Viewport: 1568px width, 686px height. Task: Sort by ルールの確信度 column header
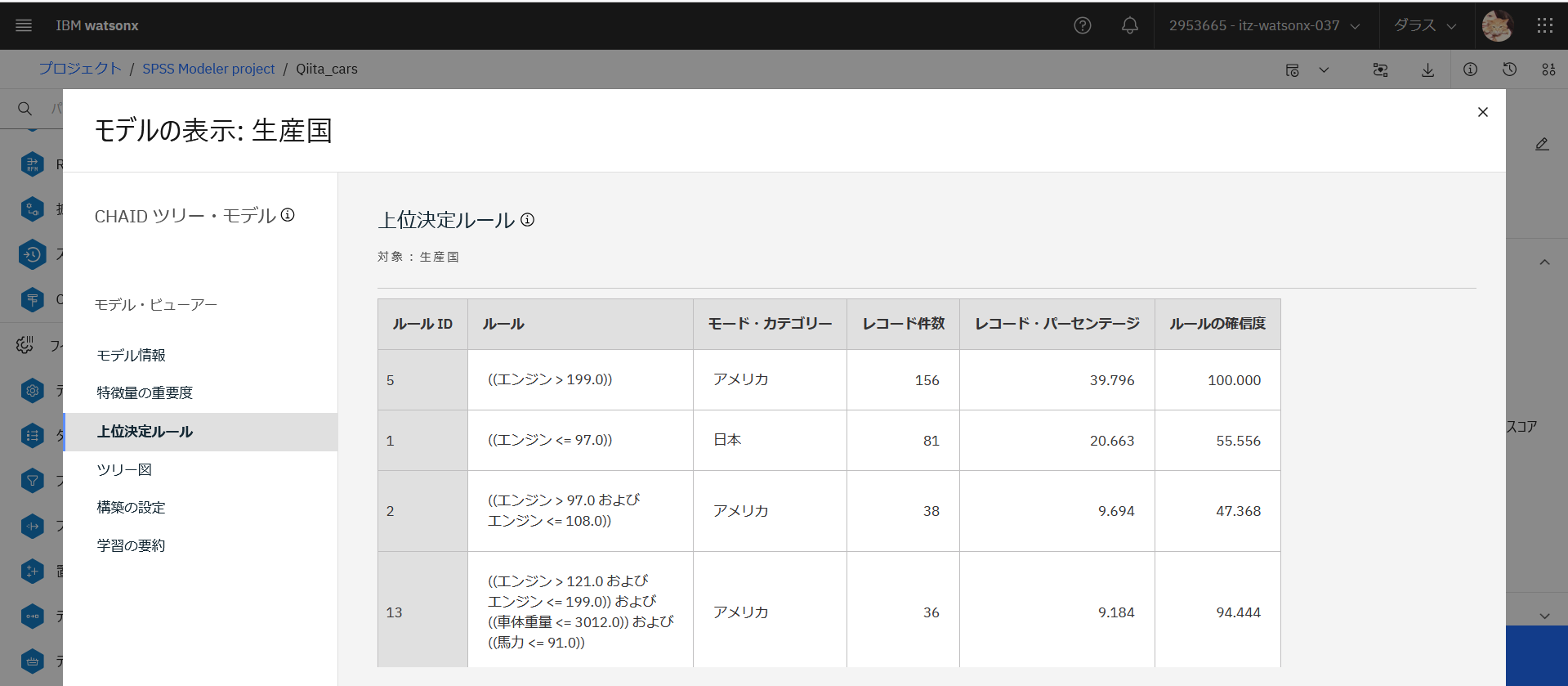point(1217,324)
